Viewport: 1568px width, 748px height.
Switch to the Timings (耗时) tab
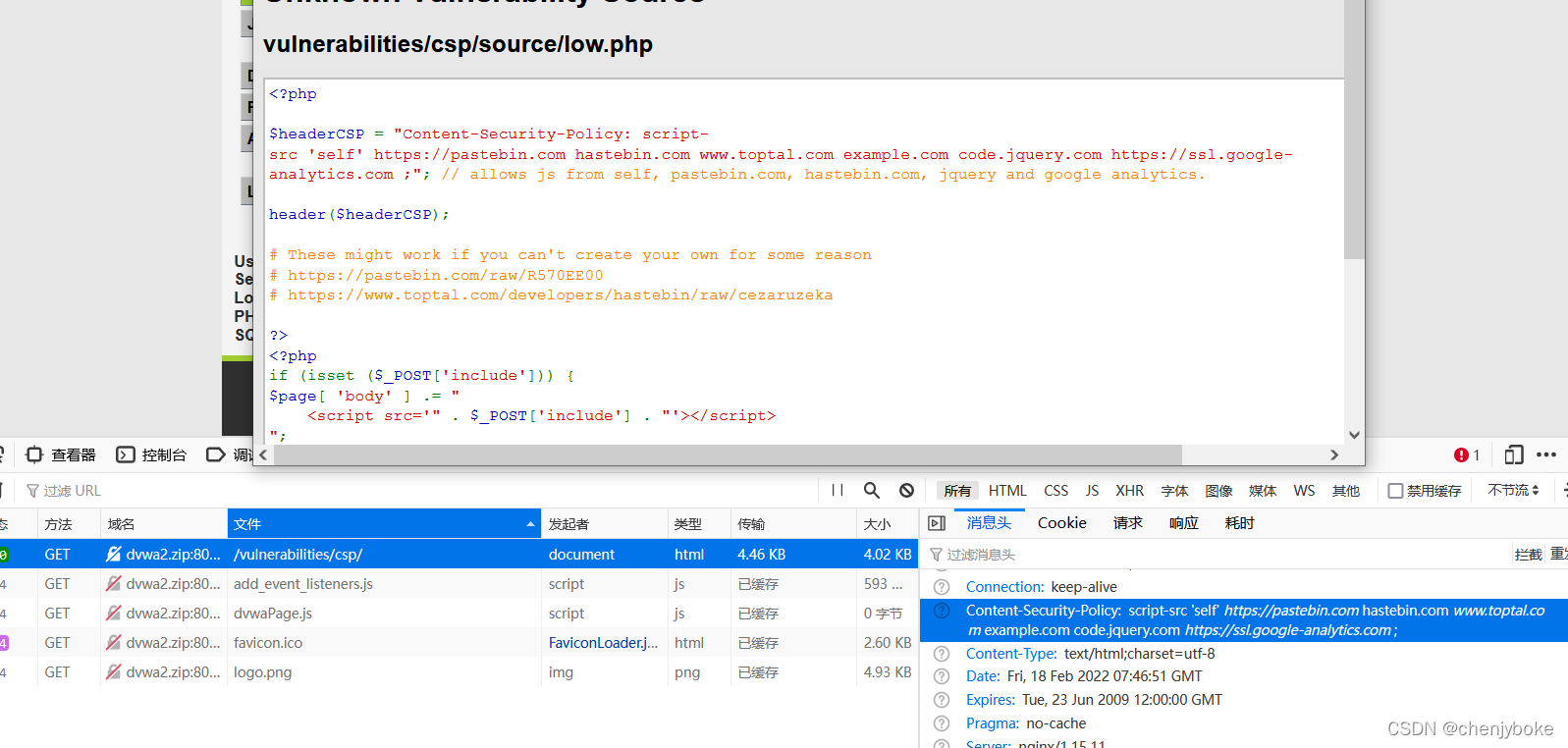tap(1240, 523)
